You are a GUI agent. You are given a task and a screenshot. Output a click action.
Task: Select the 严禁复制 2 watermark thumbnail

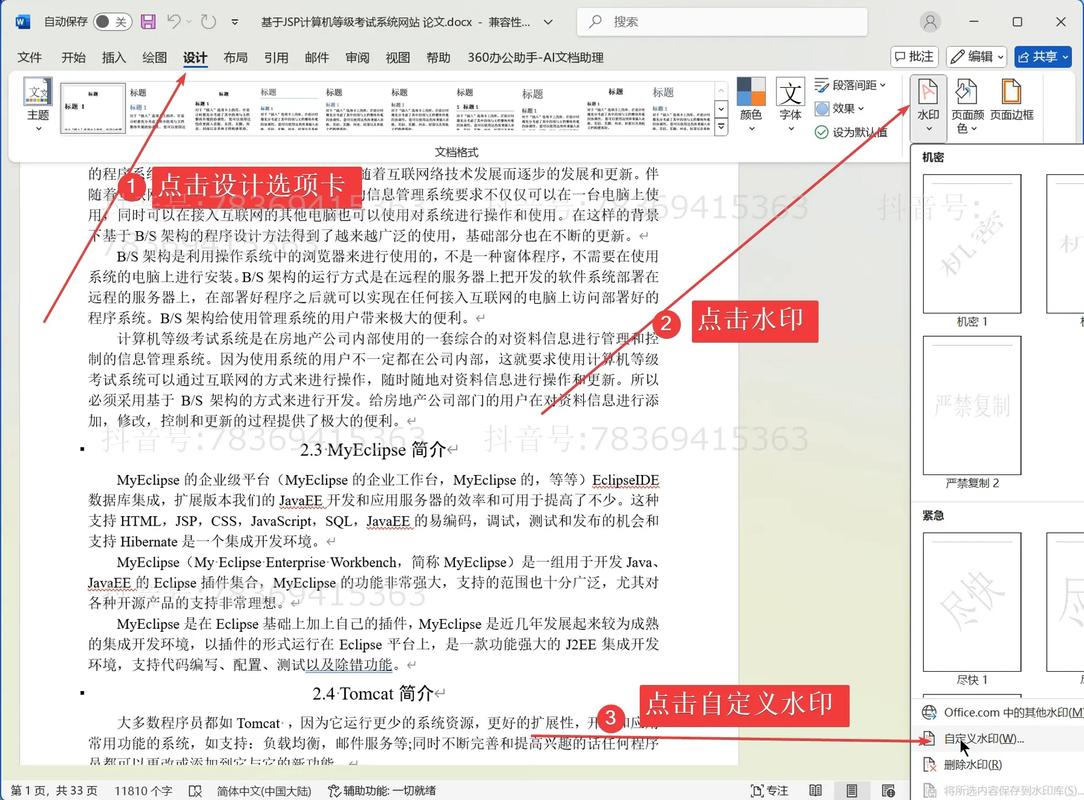pos(971,406)
